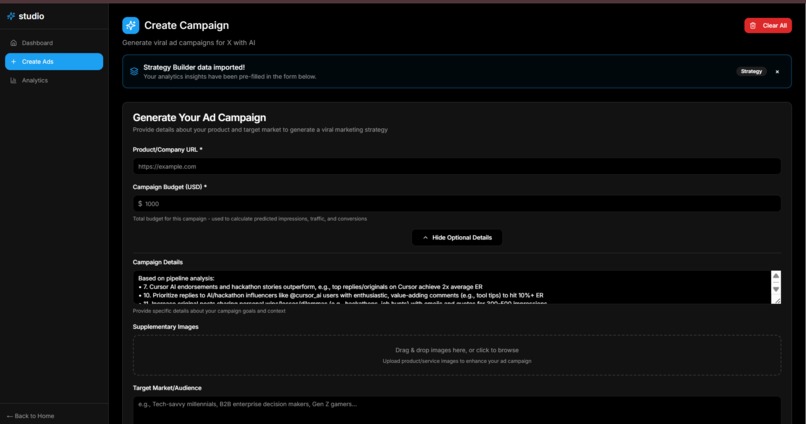This screenshot has width=806, height=424.
Task: Click the chevron in Hide Optional Details
Action: 425,237
